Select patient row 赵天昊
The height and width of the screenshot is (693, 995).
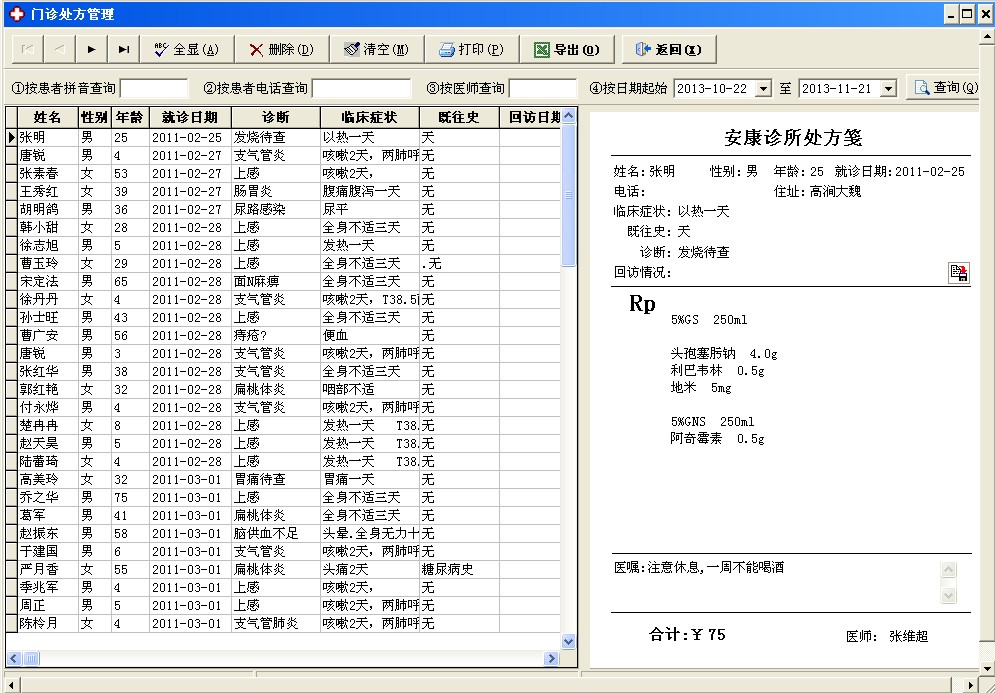[x=283, y=443]
